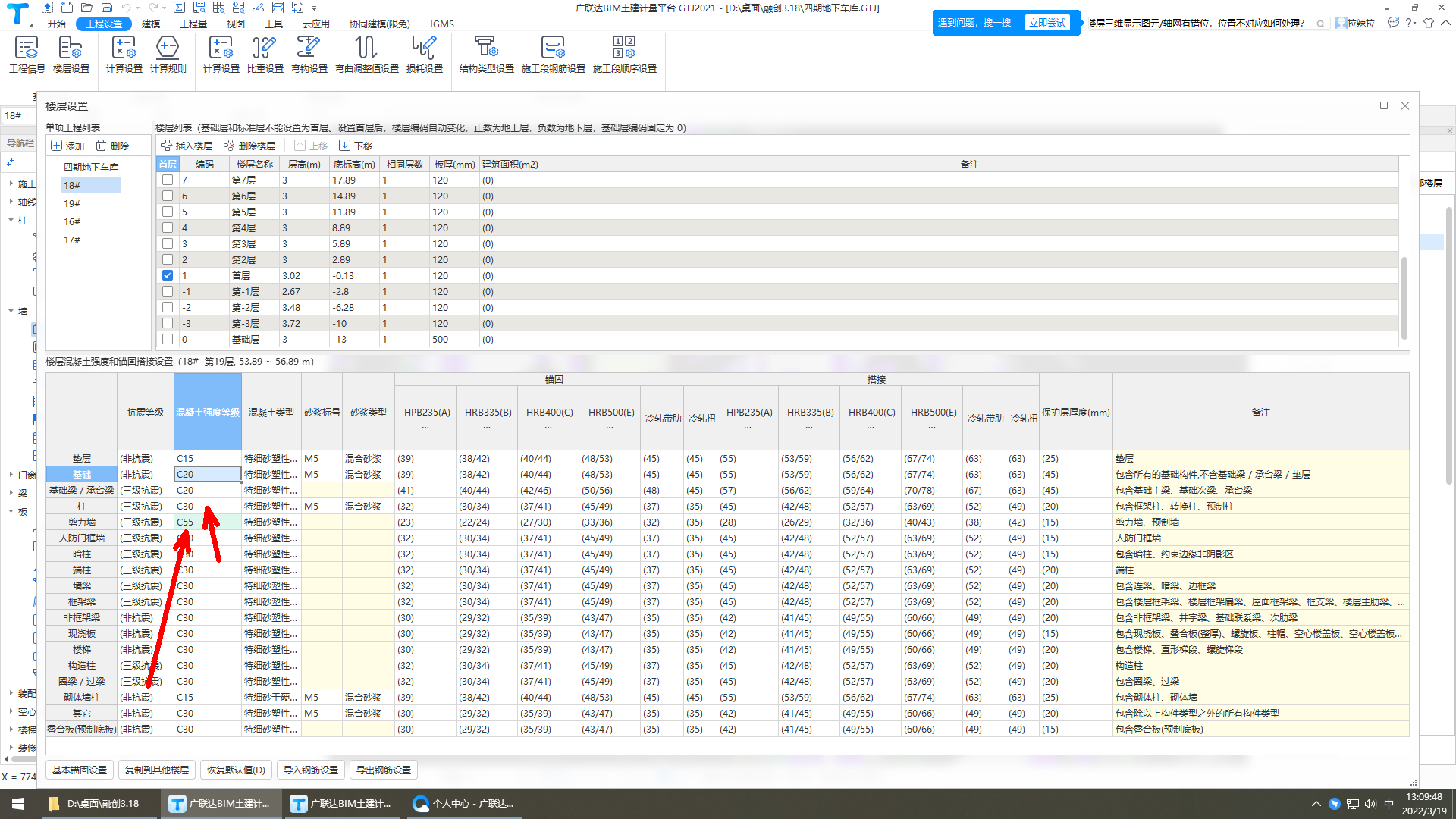The image size is (1456, 819).
Task: Select 16# in 单项工程列表
Action: point(72,221)
